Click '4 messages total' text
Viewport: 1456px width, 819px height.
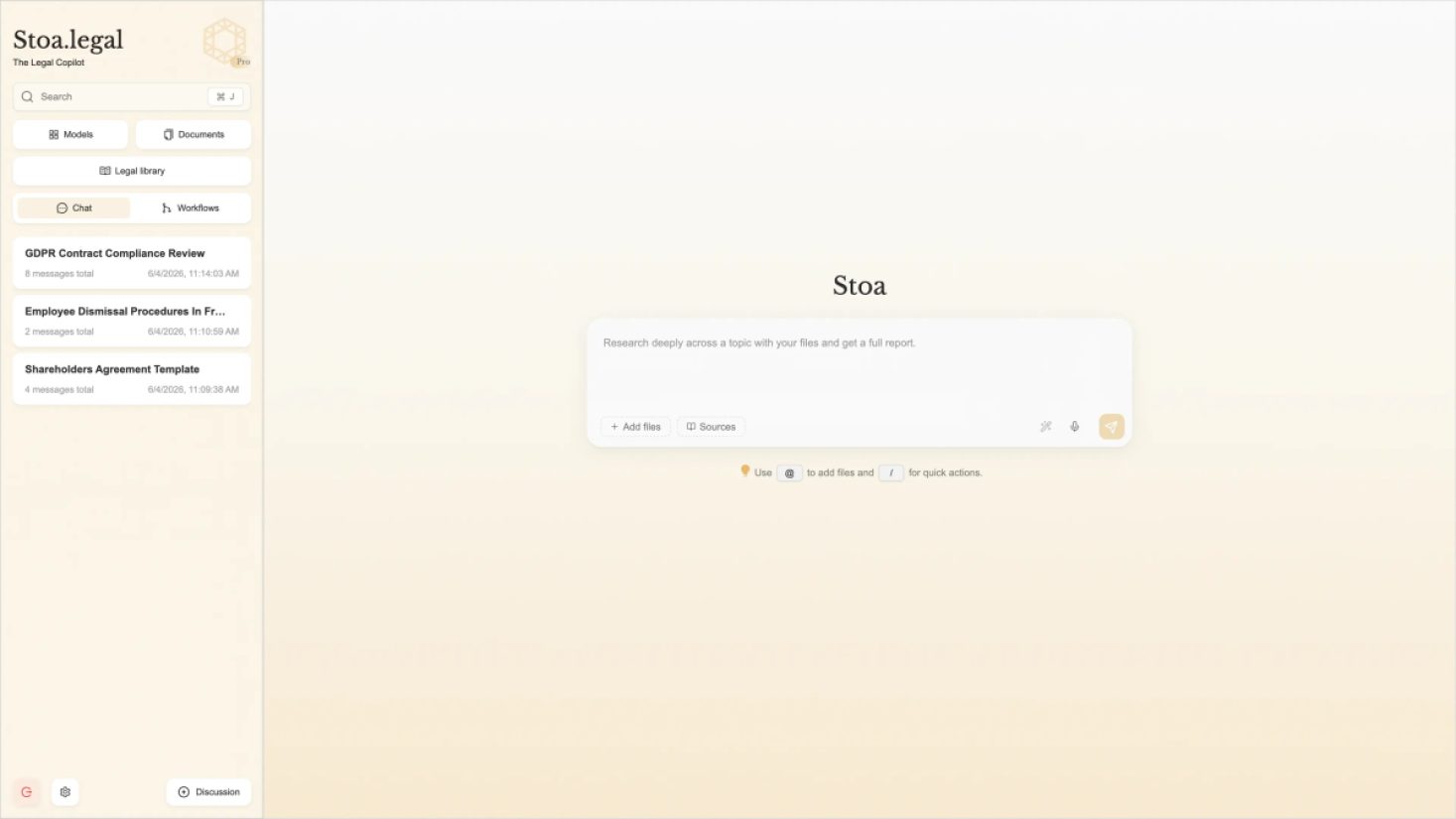[x=60, y=390]
